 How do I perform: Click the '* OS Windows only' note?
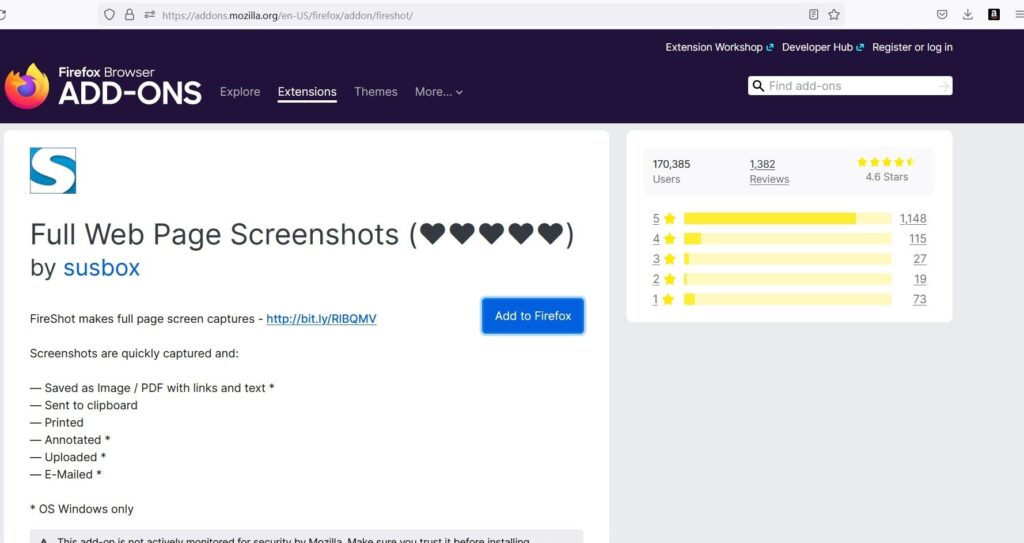click(82, 509)
